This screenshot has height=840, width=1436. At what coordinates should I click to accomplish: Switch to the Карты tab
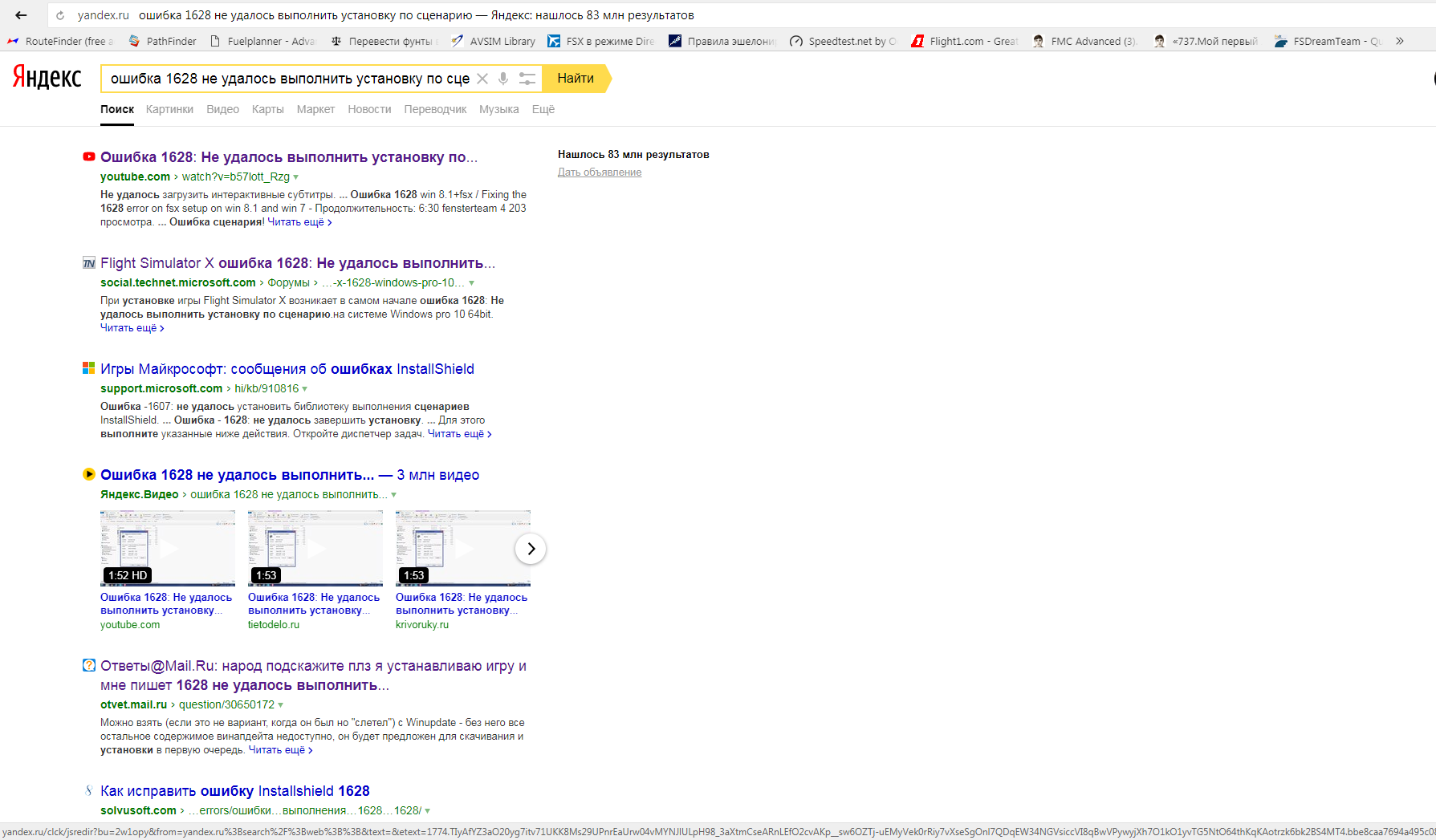pos(267,109)
